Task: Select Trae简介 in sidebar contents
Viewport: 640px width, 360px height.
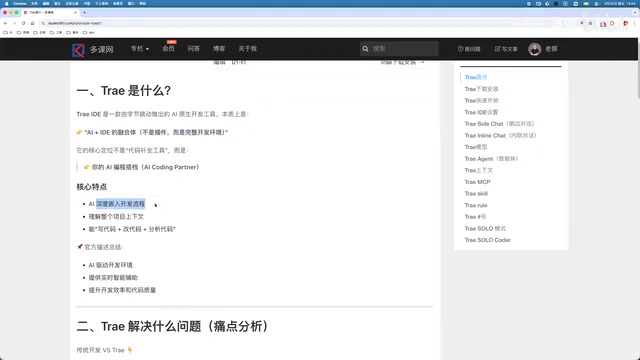Action: pyautogui.click(x=476, y=77)
